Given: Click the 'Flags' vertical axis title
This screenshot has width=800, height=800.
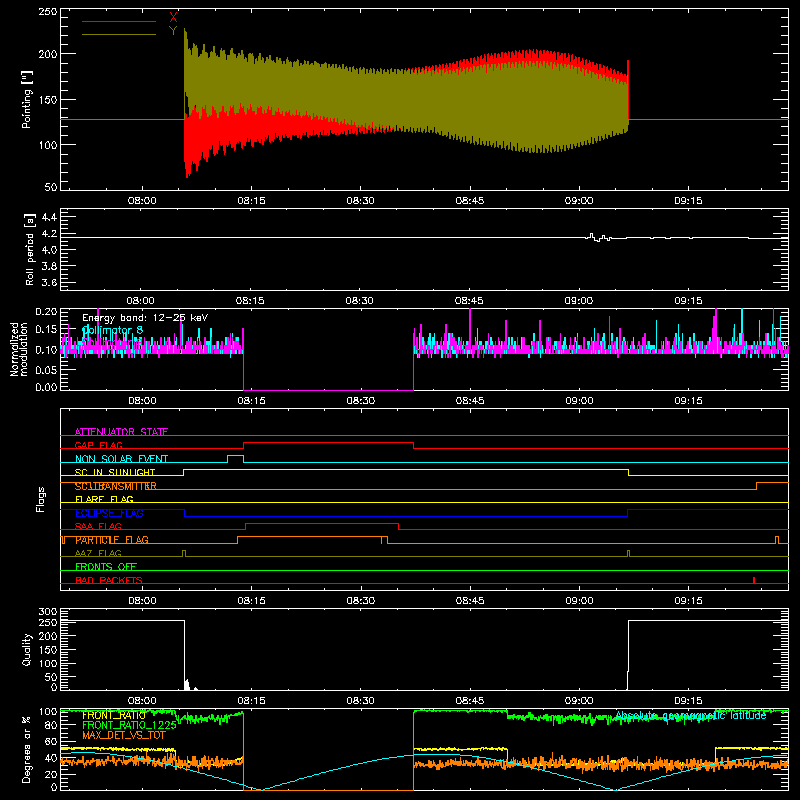Looking at the screenshot, I should 40,499.
